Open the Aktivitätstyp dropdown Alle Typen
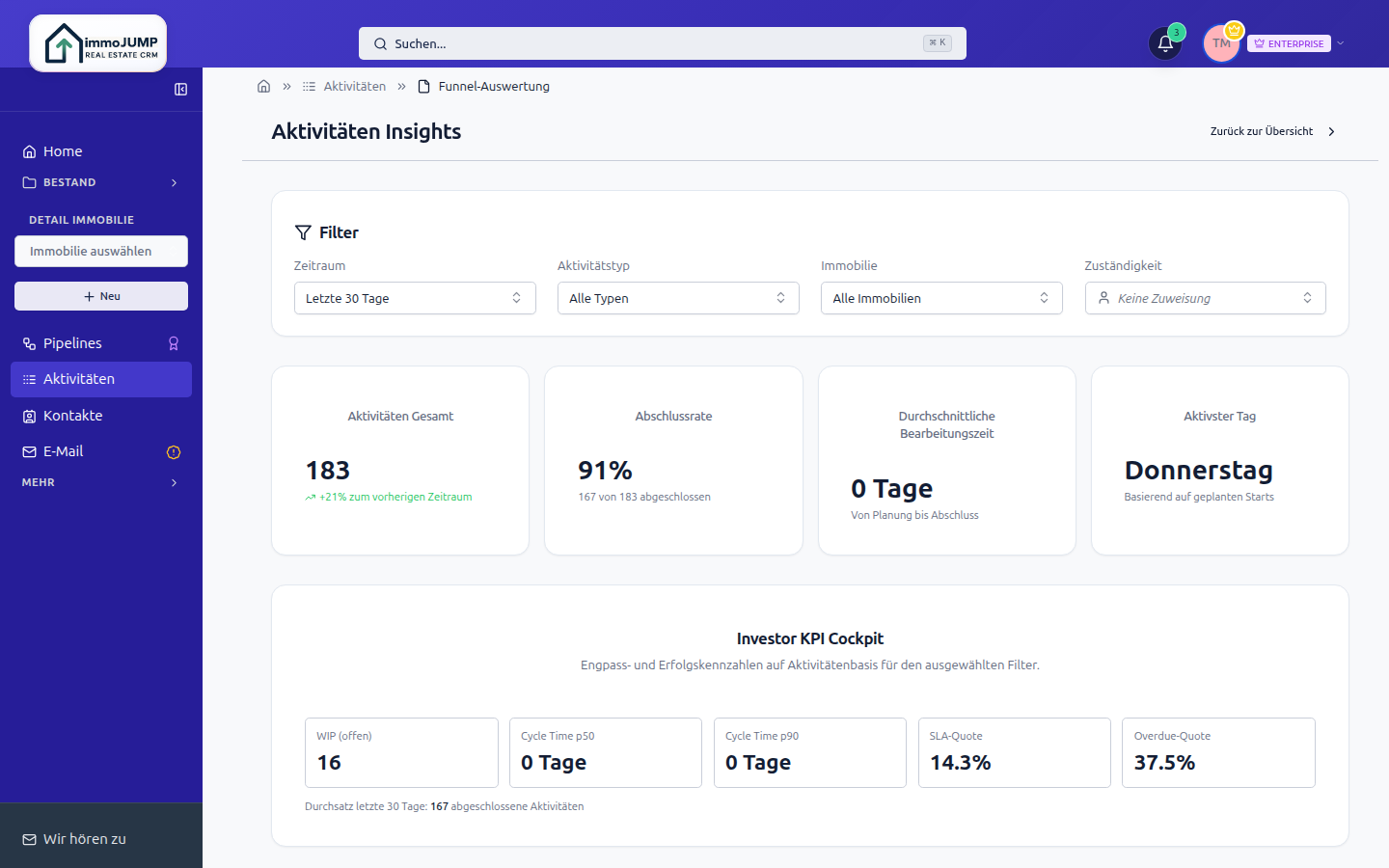The width and height of the screenshot is (1389, 868). click(678, 298)
